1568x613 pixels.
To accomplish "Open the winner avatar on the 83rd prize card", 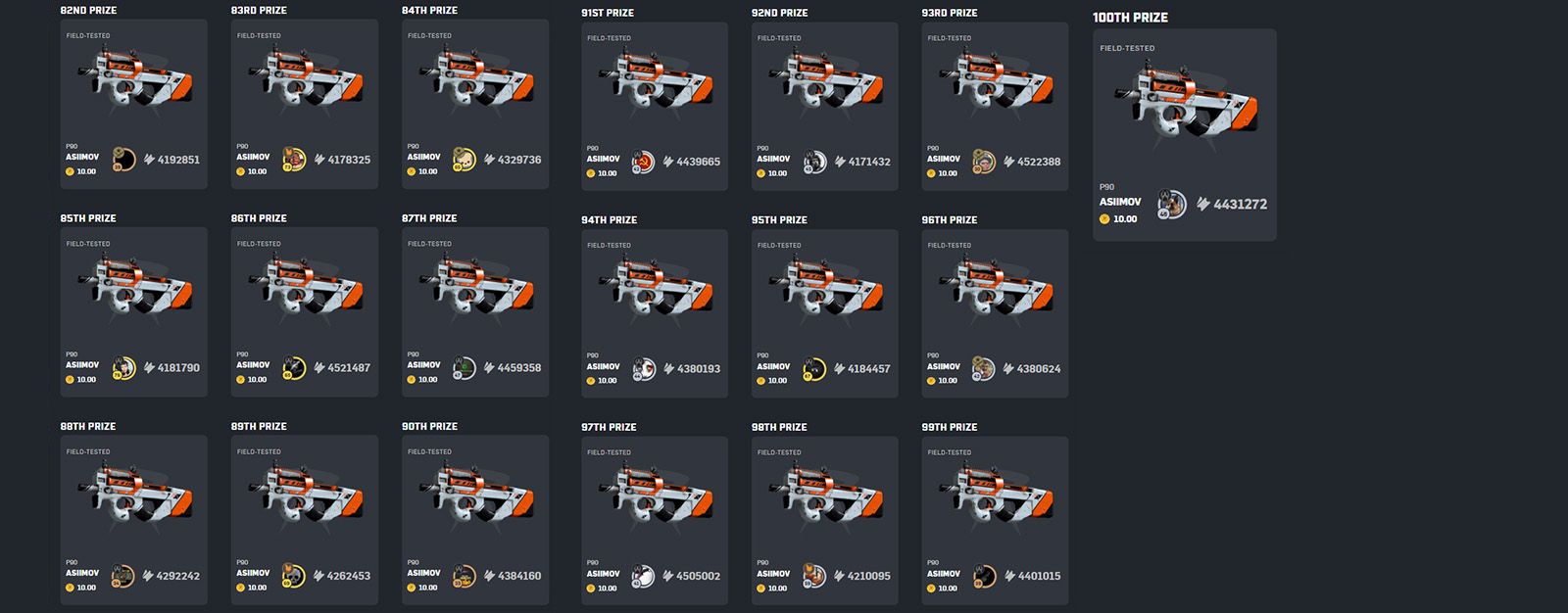I will tap(294, 160).
